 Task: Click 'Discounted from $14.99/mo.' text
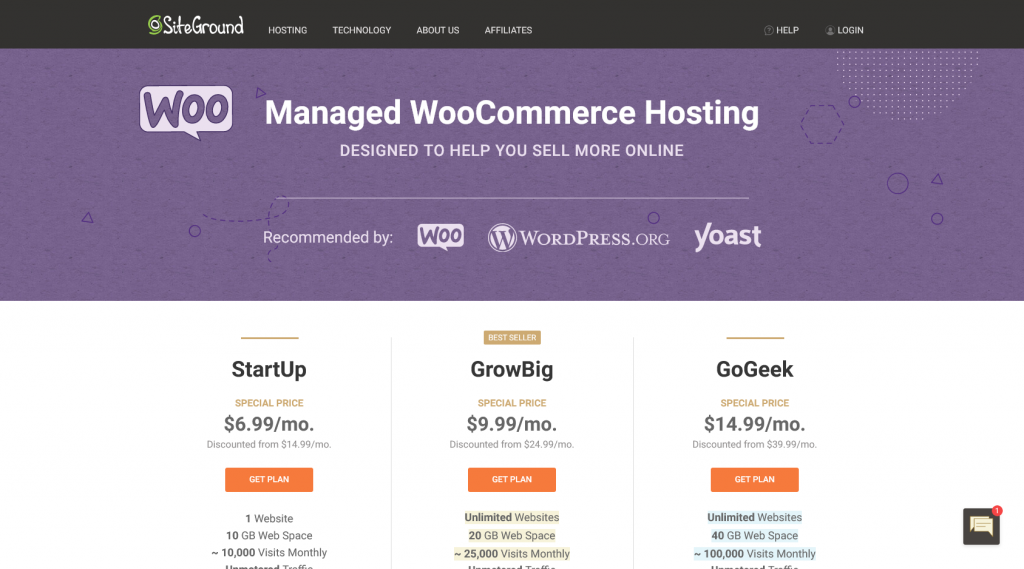pos(269,444)
